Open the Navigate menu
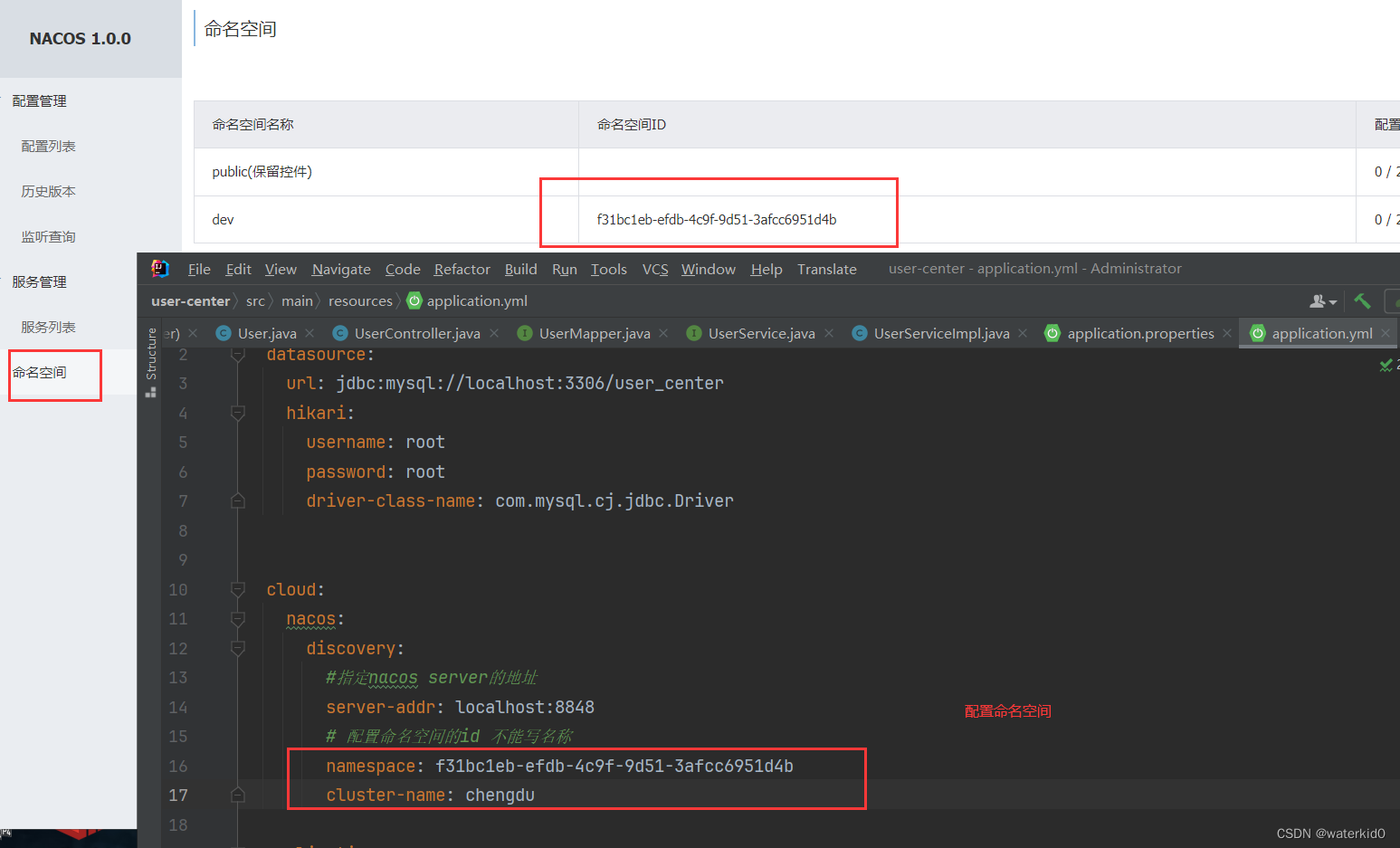Viewport: 1400px width, 848px height. pyautogui.click(x=341, y=269)
